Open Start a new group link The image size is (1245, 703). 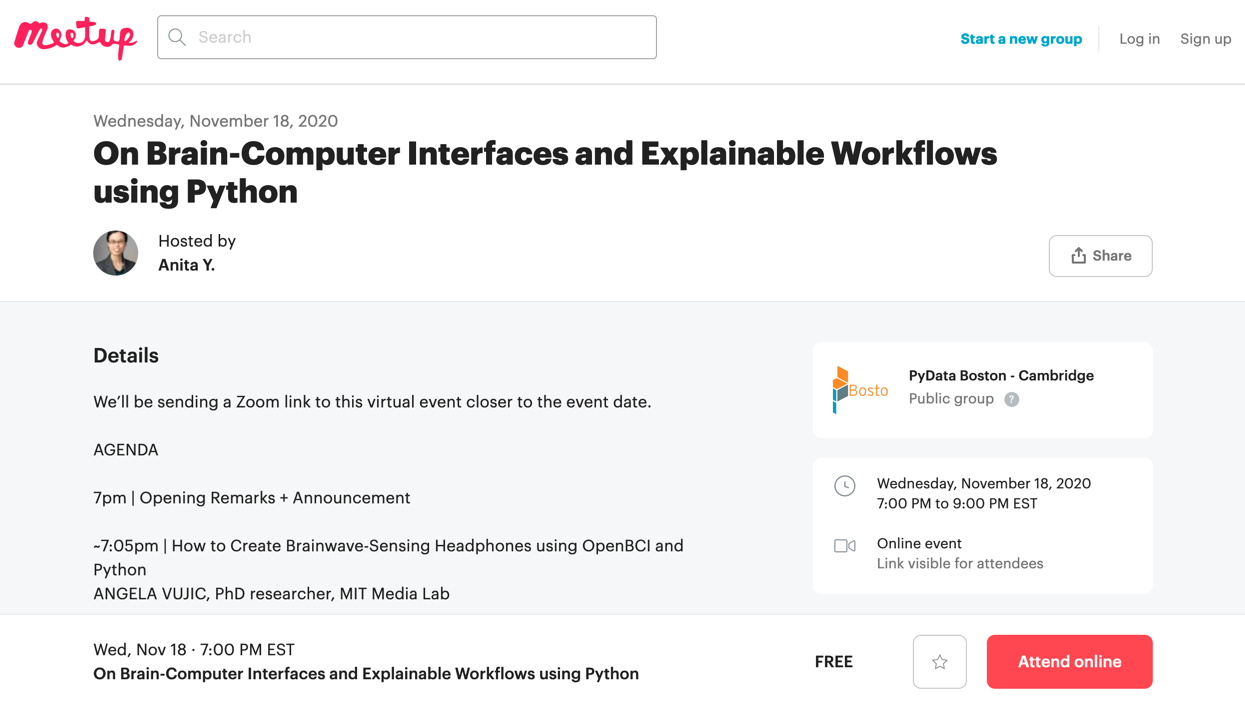(1021, 39)
